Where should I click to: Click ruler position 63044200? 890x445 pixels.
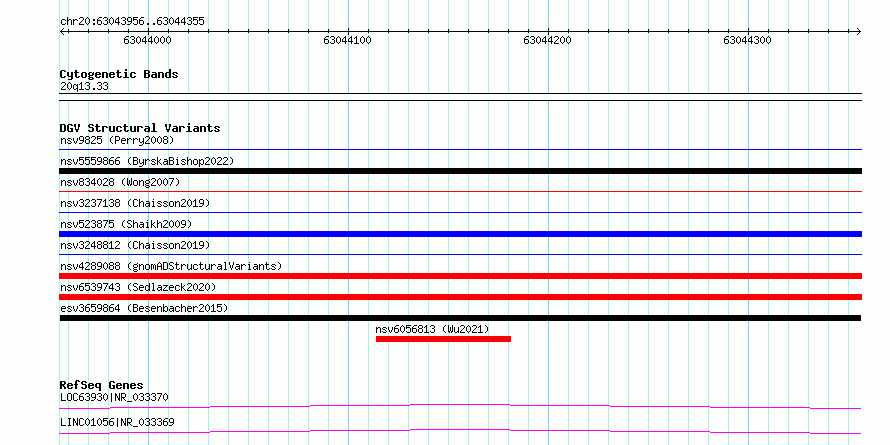point(548,40)
